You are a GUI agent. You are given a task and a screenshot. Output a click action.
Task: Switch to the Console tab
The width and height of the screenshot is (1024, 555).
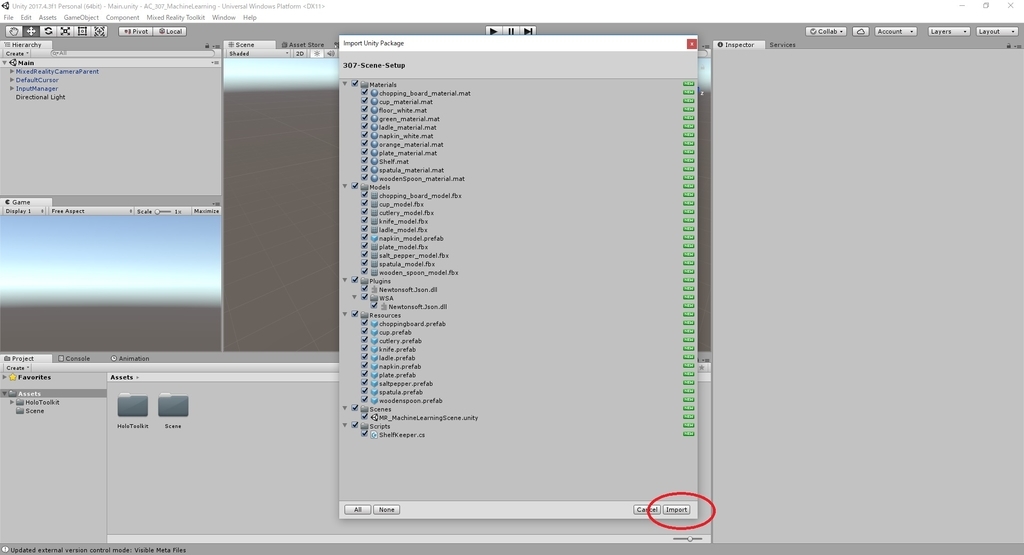74,358
